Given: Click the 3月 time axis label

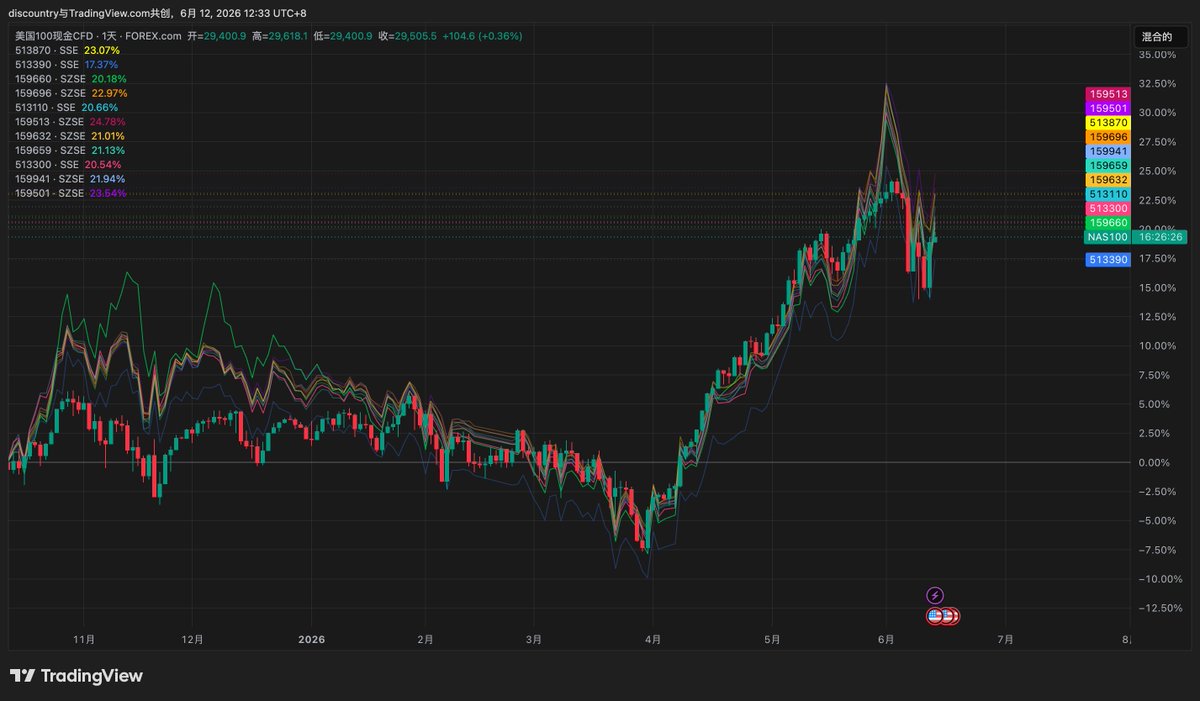Looking at the screenshot, I should tap(533, 639).
